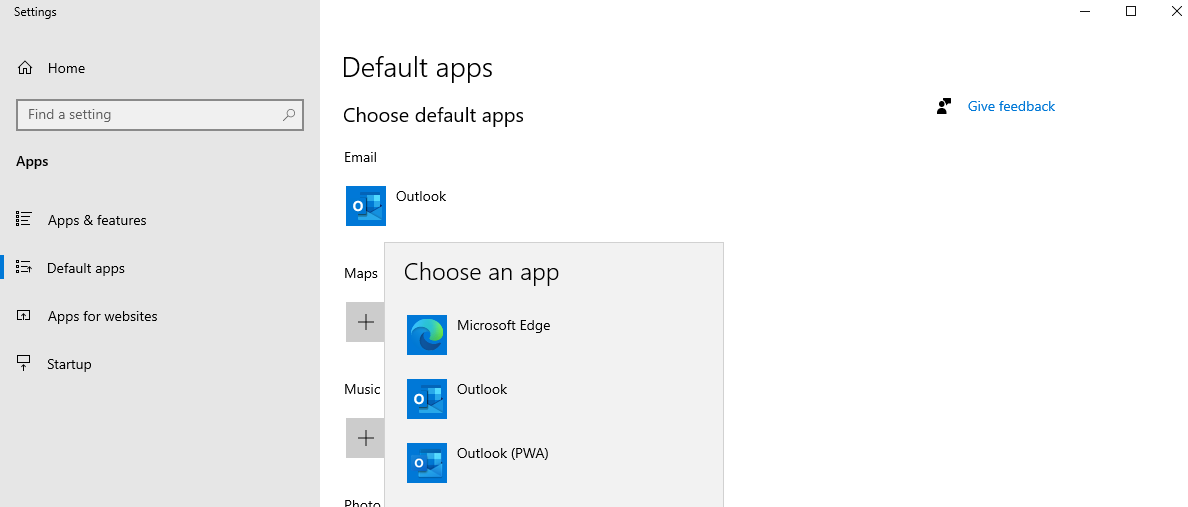Viewport: 1188px width, 507px height.
Task: Click the Email category label
Action: point(360,157)
